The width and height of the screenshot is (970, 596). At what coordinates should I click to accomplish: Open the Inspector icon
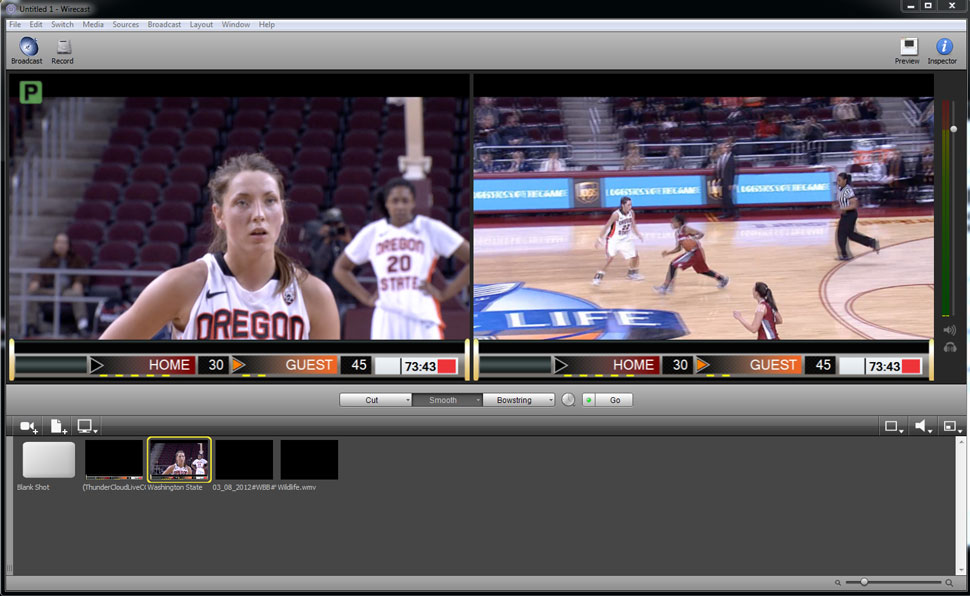pos(942,48)
